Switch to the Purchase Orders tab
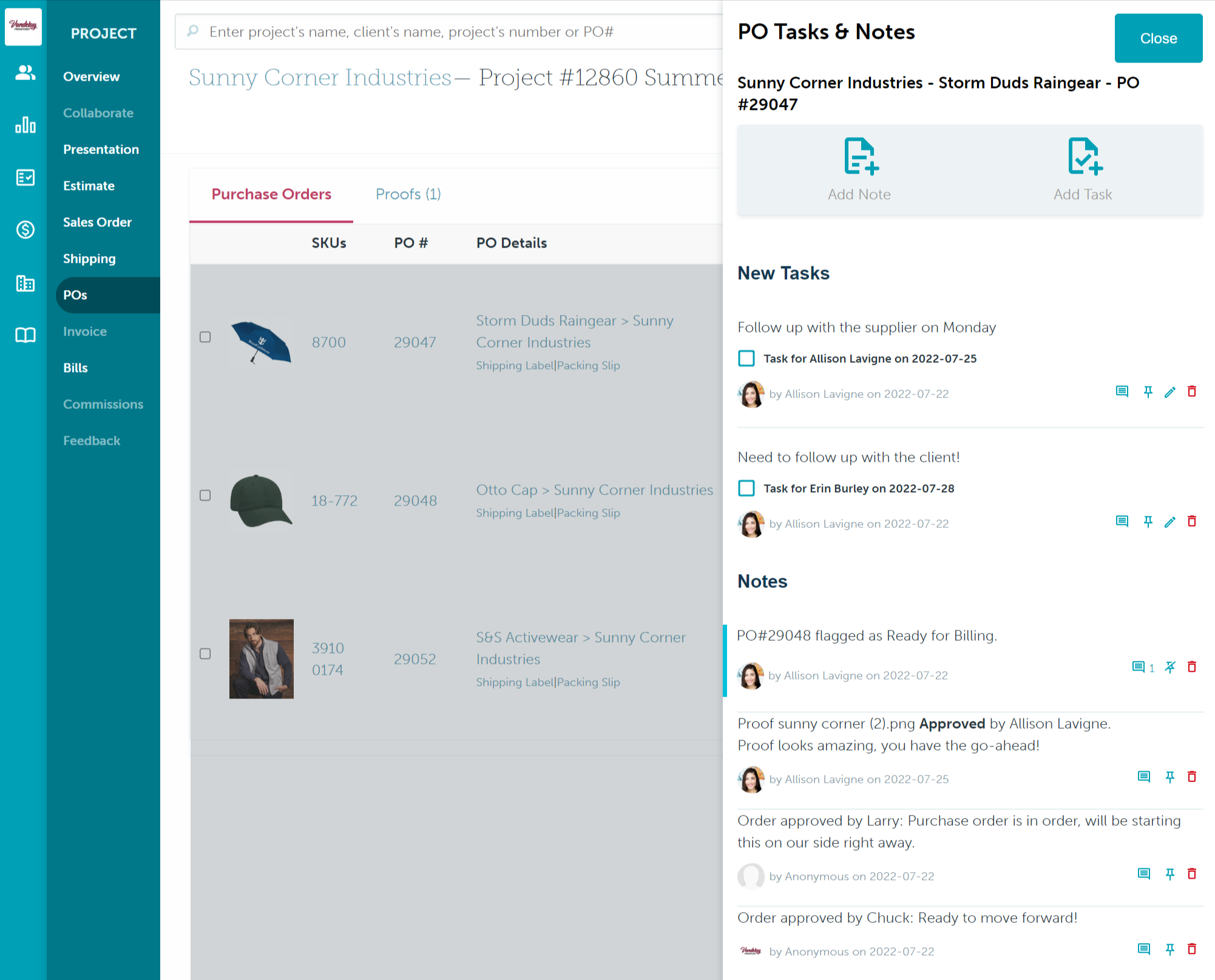This screenshot has width=1215, height=980. (271, 194)
